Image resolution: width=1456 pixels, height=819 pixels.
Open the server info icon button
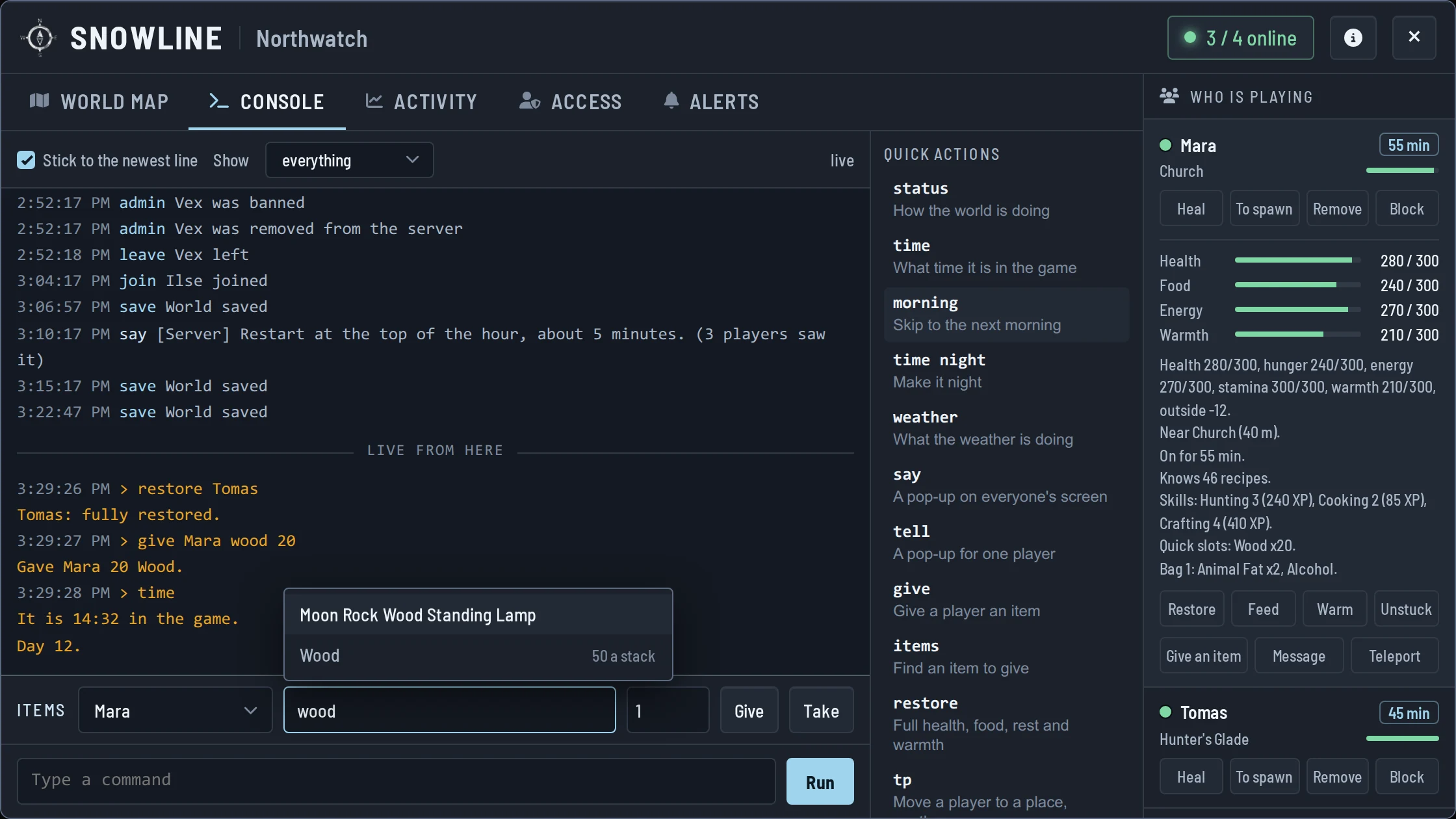[1353, 38]
